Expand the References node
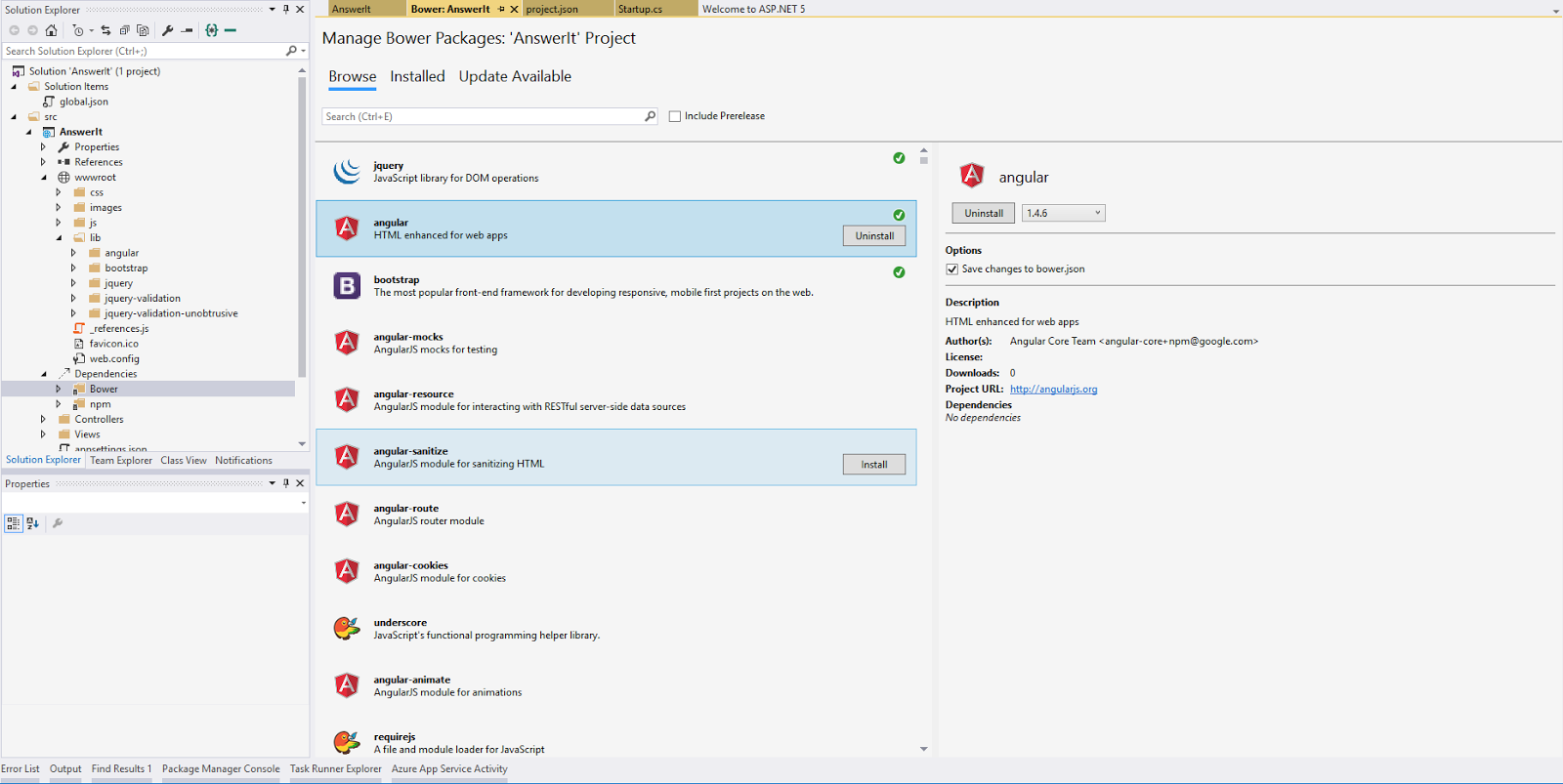 [43, 162]
